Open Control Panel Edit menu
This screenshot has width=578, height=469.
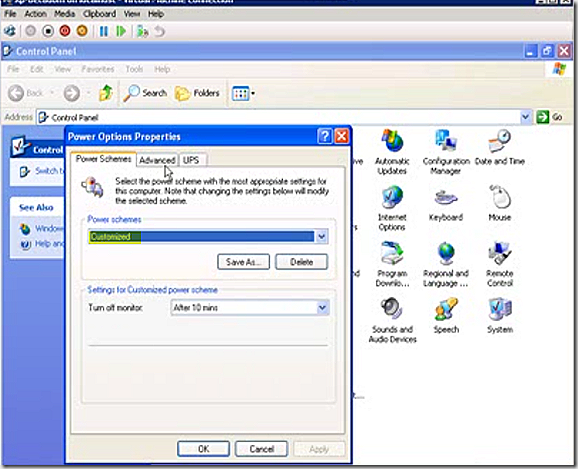(x=36, y=69)
